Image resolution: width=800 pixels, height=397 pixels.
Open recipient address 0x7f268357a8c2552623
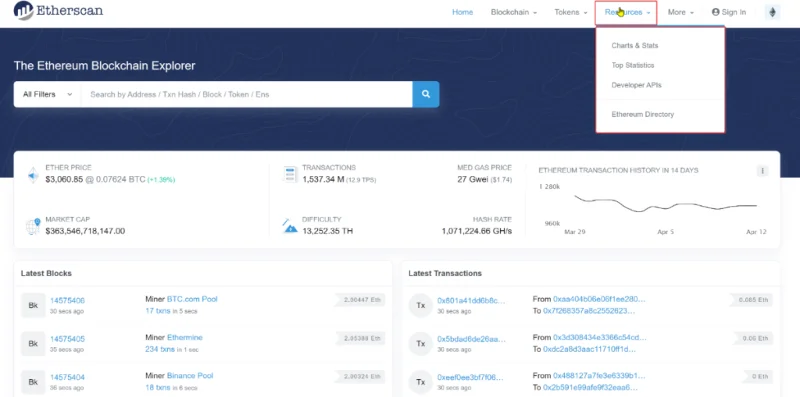(x=589, y=310)
